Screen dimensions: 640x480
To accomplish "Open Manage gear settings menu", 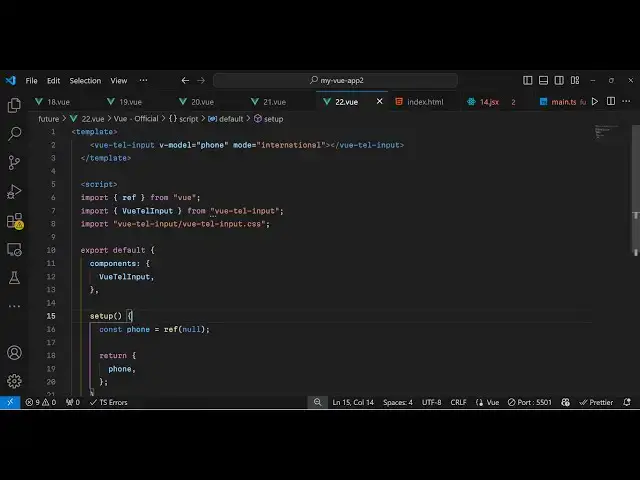I will pos(14,381).
